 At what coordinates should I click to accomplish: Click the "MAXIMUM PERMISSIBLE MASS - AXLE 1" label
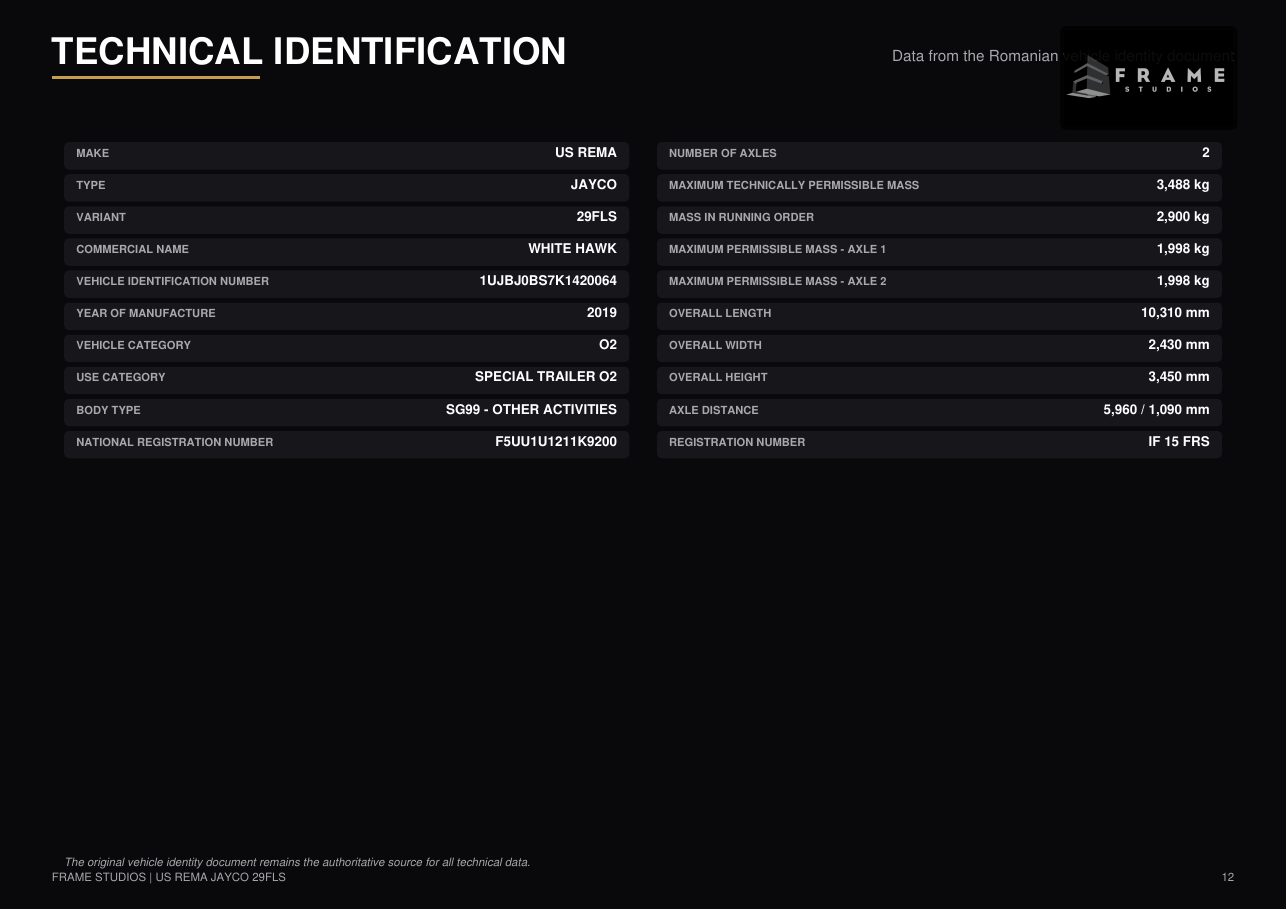(x=778, y=249)
